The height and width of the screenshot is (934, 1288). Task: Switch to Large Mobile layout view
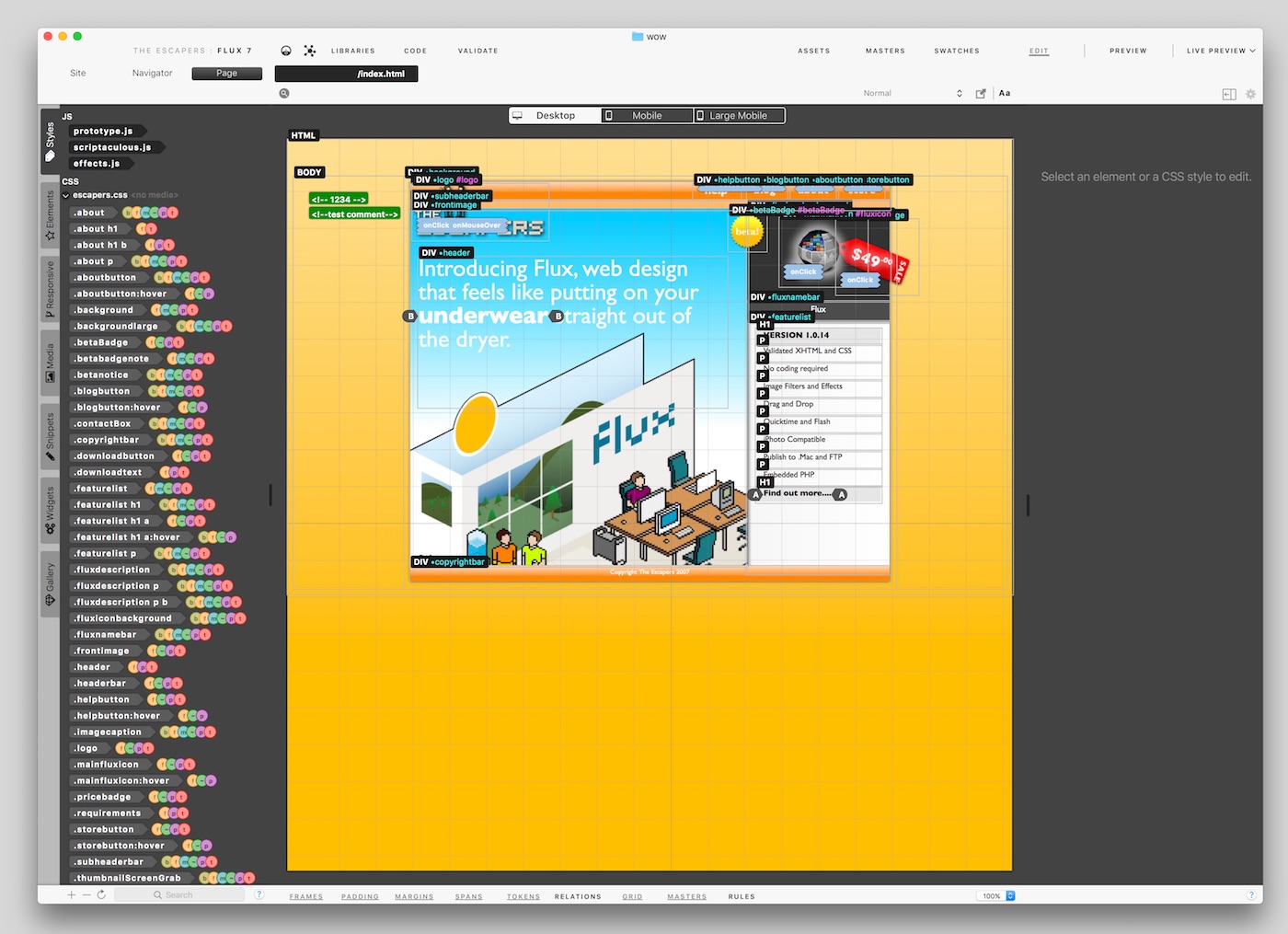(739, 115)
